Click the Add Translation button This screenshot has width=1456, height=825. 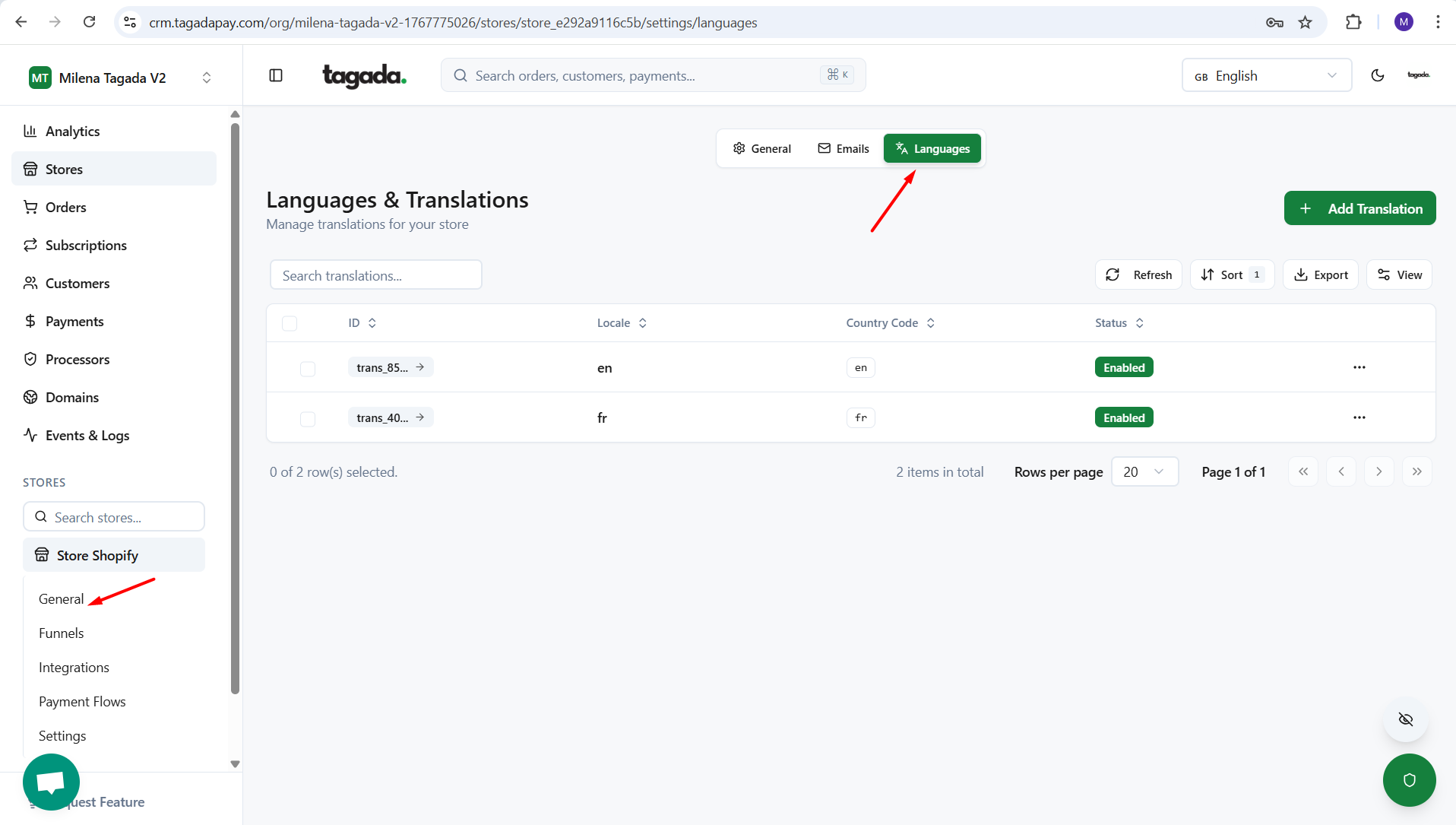1359,208
